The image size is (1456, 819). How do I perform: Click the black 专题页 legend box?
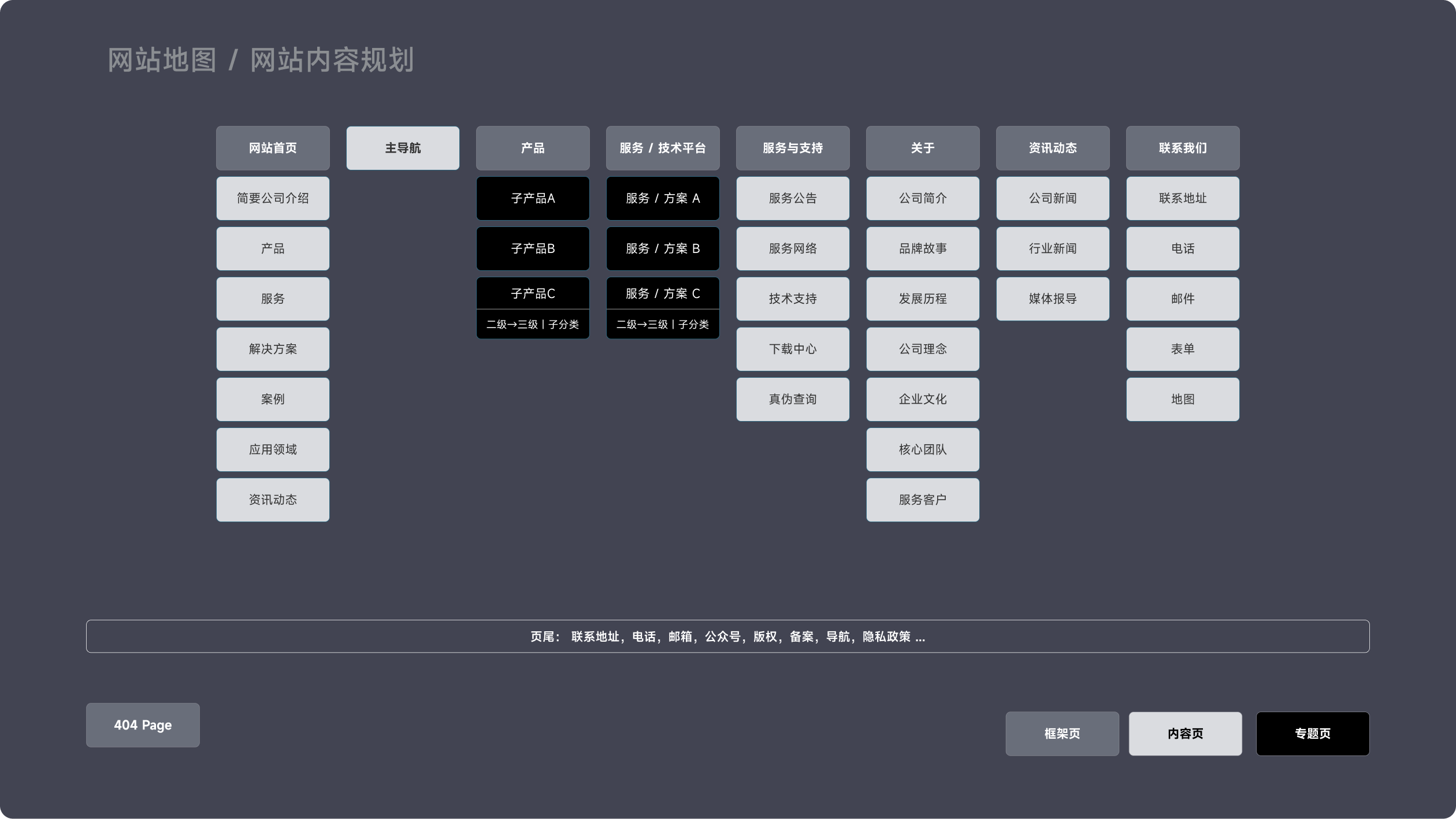pos(1313,734)
